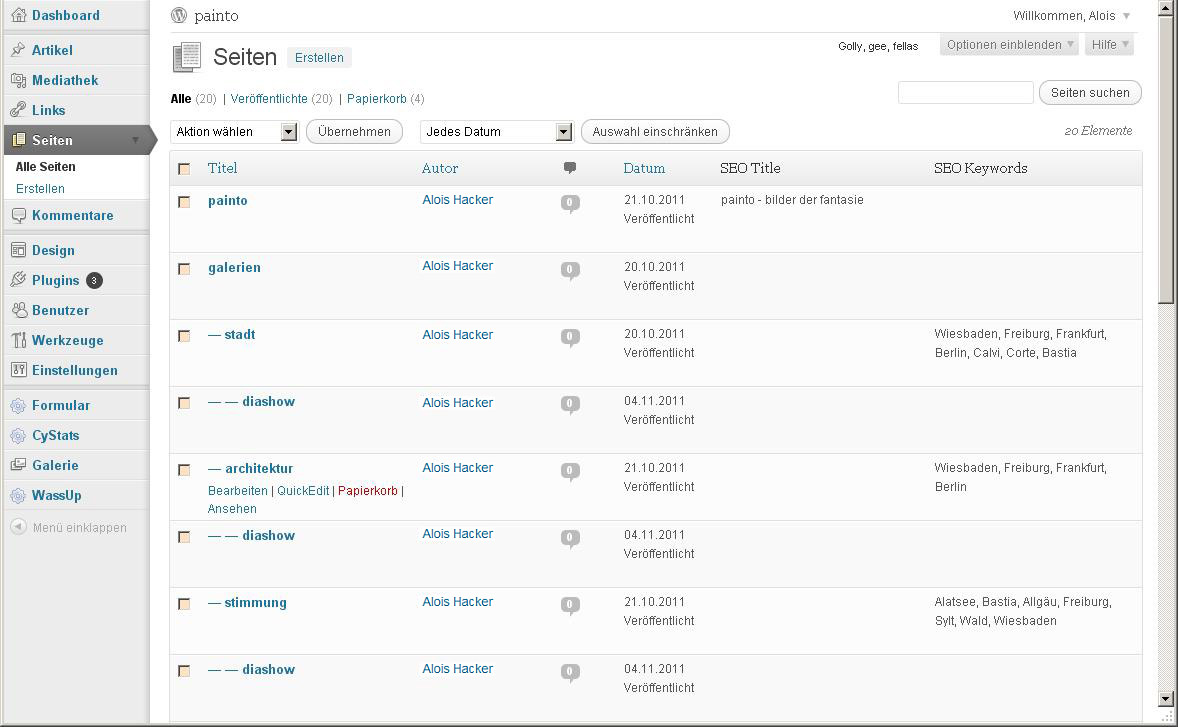Check the box for the galerien page

(x=184, y=269)
